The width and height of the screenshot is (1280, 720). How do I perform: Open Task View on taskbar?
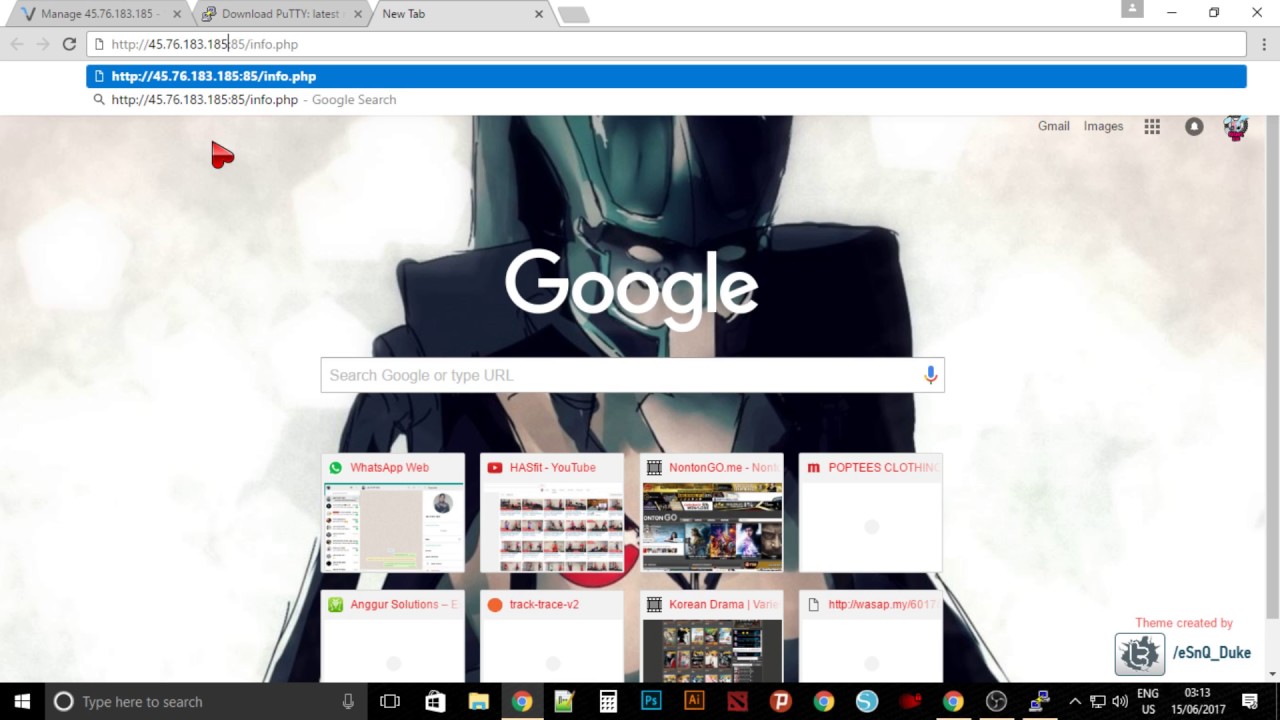(390, 701)
